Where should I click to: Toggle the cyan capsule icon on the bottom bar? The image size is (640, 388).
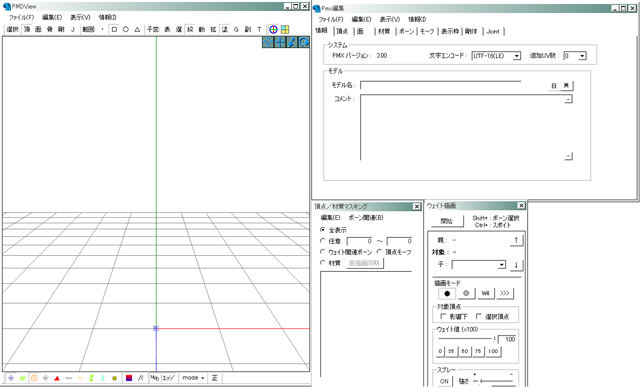pyautogui.click(x=103, y=378)
